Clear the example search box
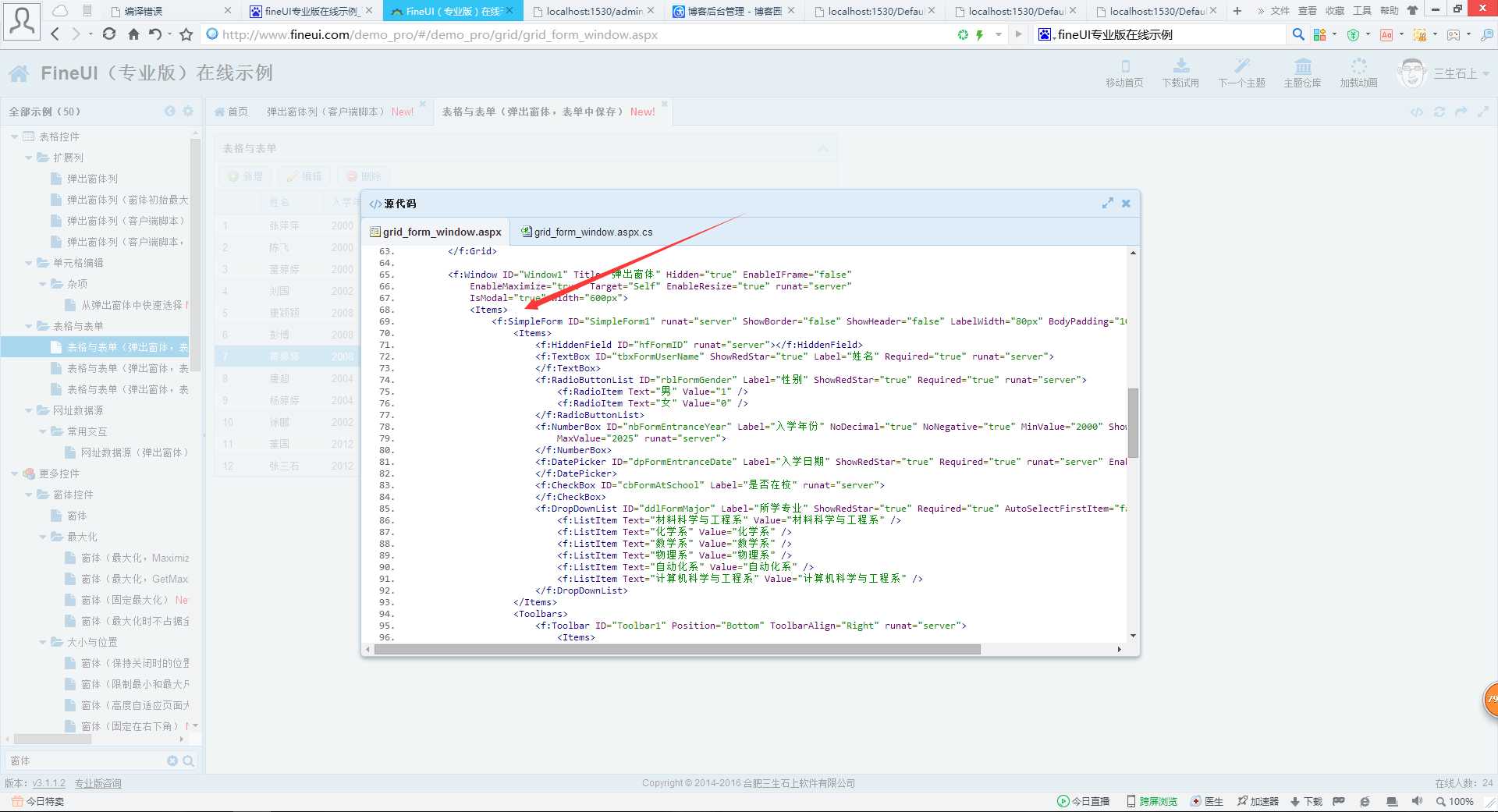 [x=172, y=761]
